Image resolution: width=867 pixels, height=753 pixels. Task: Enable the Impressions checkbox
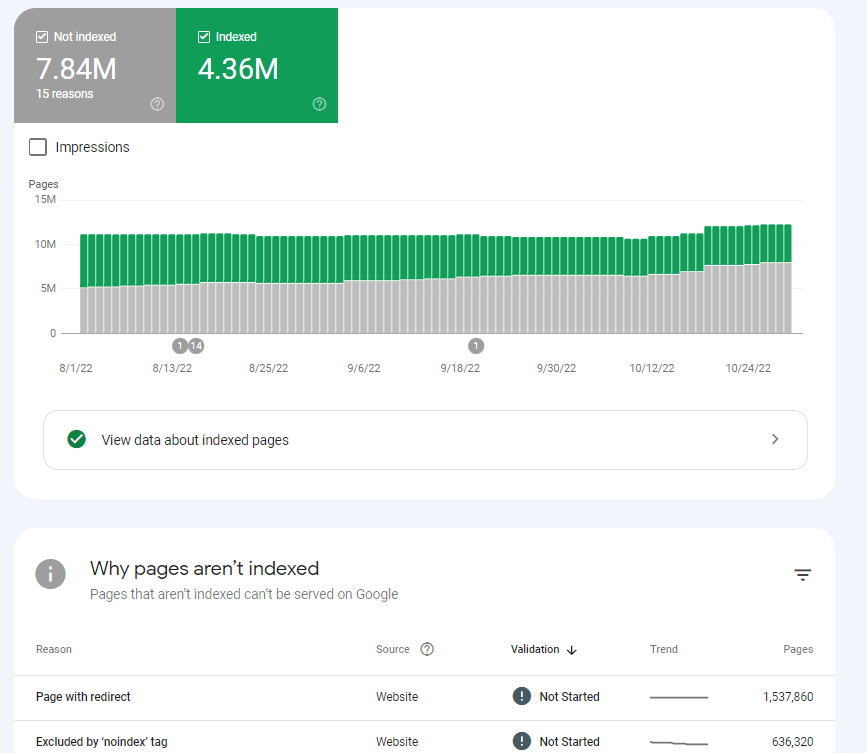37,146
